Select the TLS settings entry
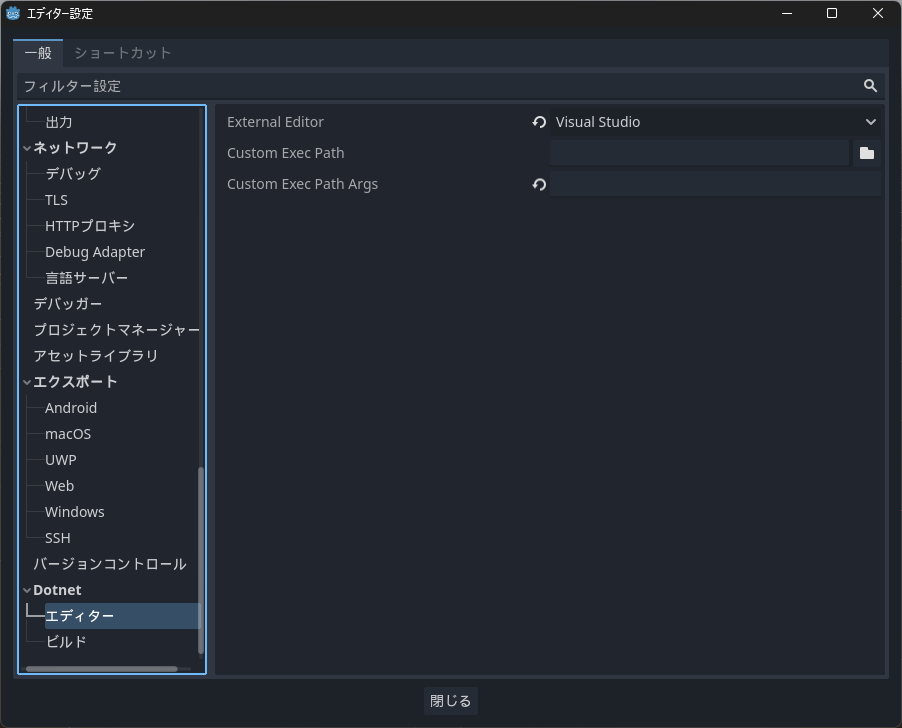 click(x=56, y=200)
